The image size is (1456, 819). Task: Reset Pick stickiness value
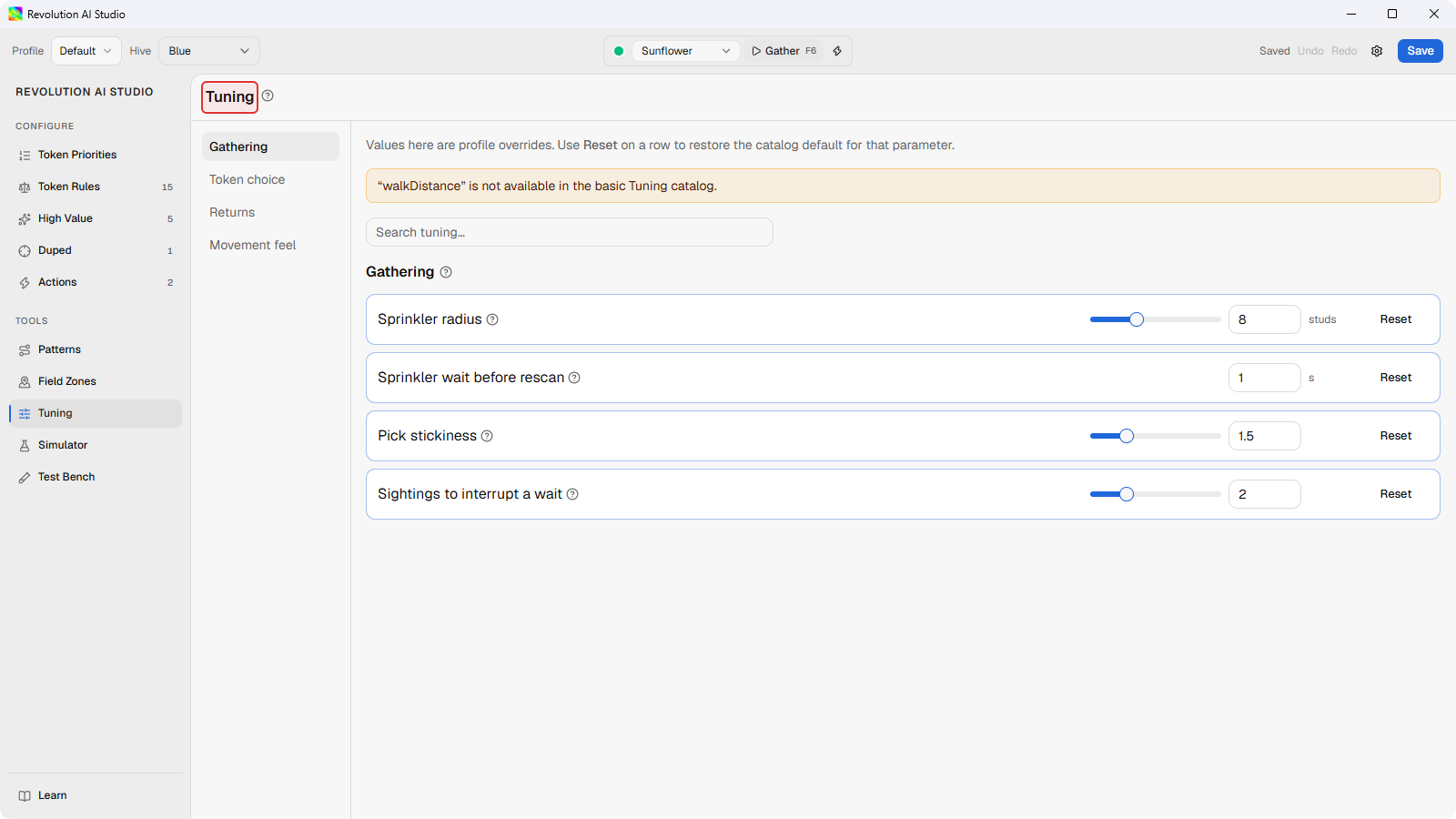tap(1395, 436)
